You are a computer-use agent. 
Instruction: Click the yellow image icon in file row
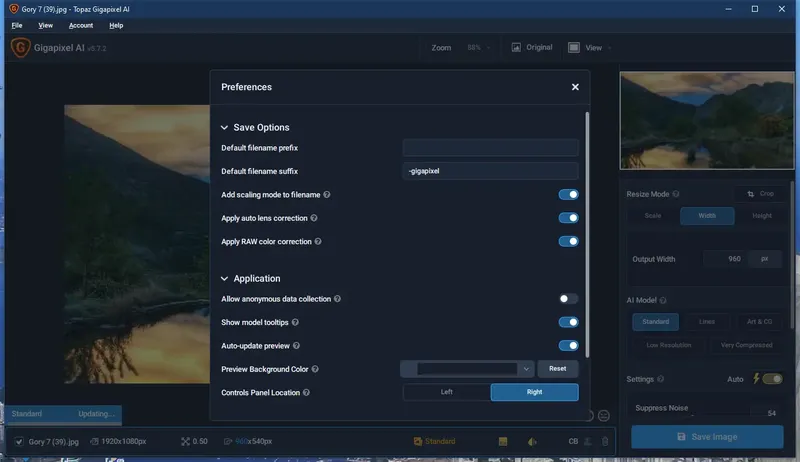tap(503, 442)
